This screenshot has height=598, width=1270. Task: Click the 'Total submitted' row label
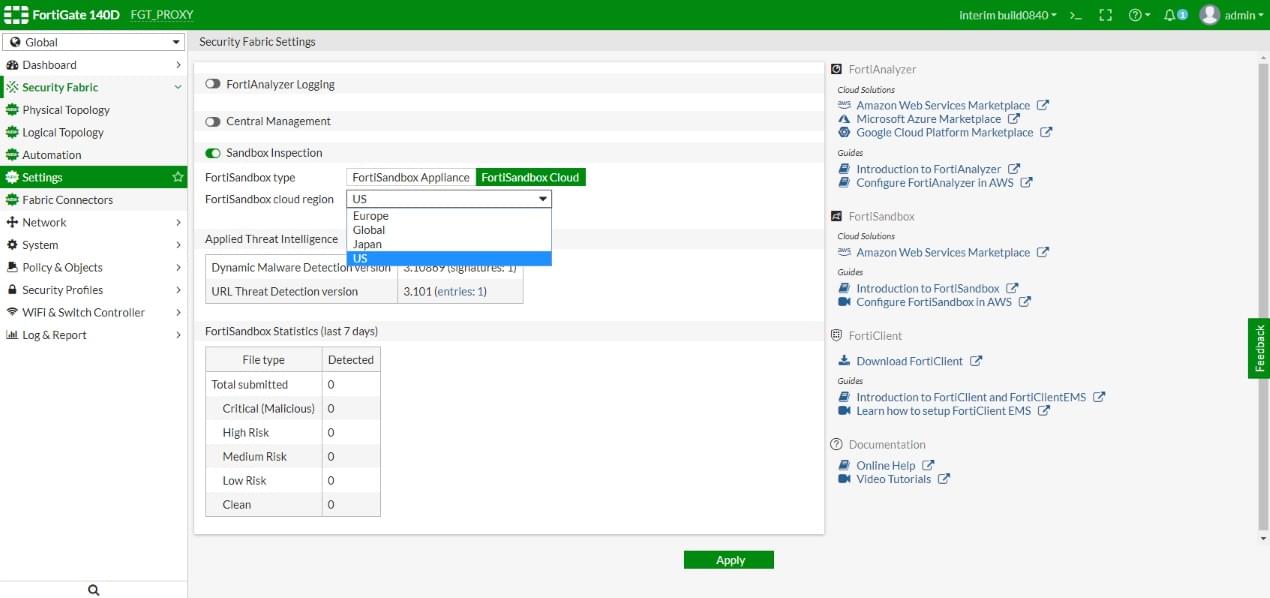point(250,384)
